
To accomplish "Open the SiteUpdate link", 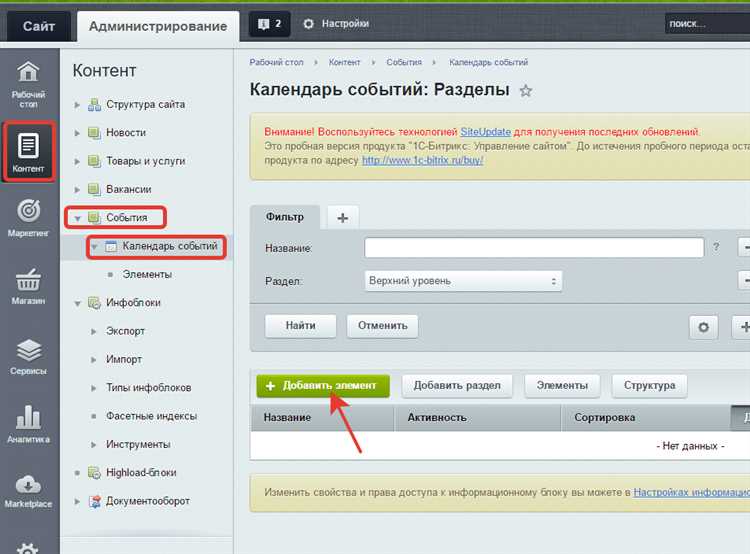I will [x=485, y=132].
